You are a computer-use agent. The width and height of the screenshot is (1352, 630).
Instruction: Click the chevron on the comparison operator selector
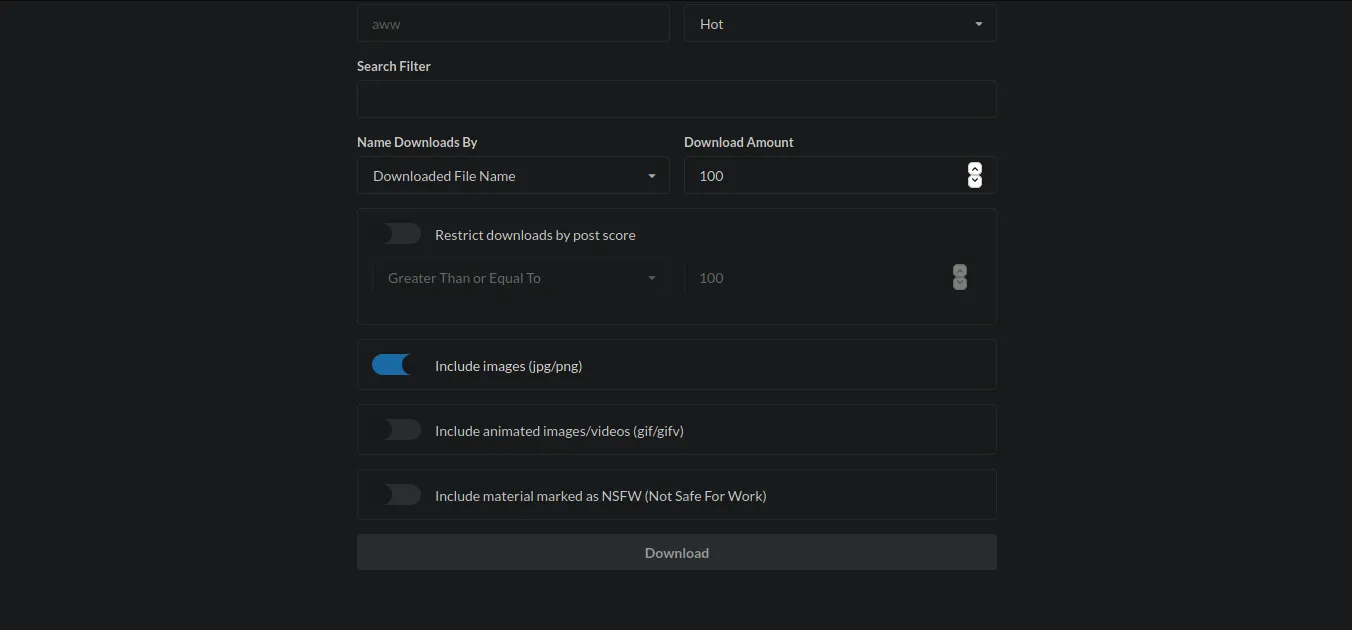(652, 277)
